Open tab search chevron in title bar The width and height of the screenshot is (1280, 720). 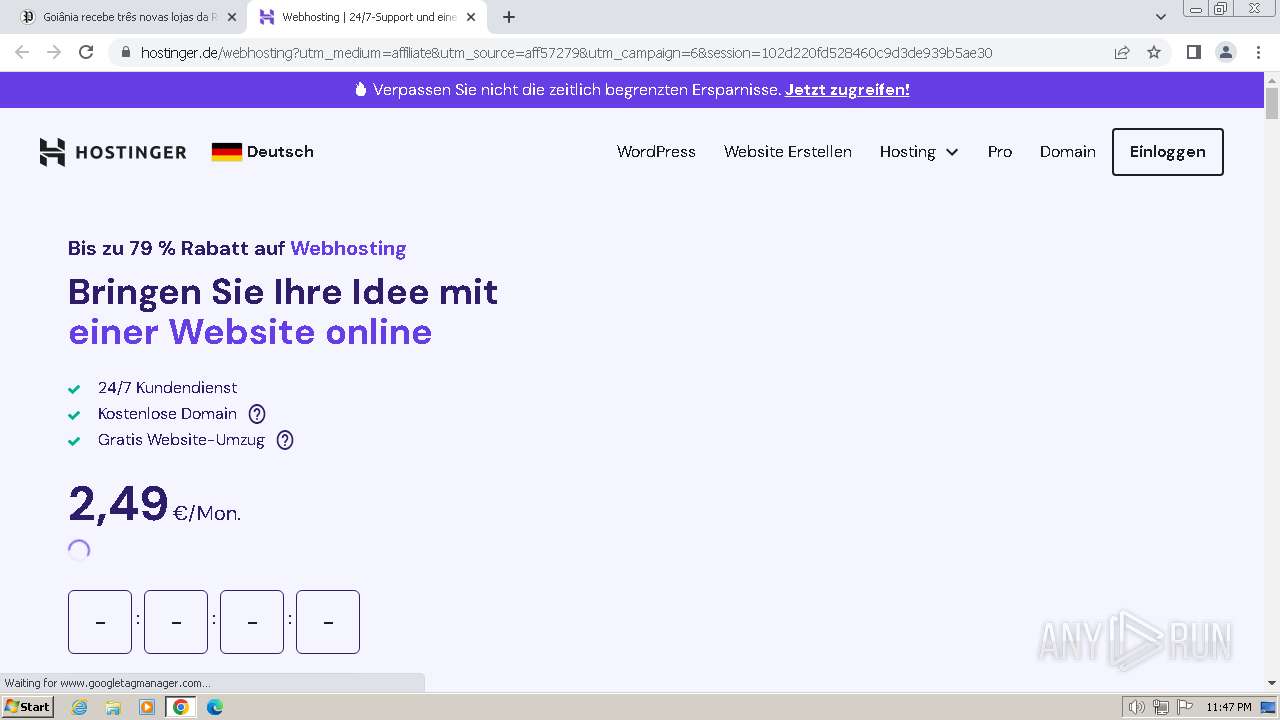click(1161, 17)
